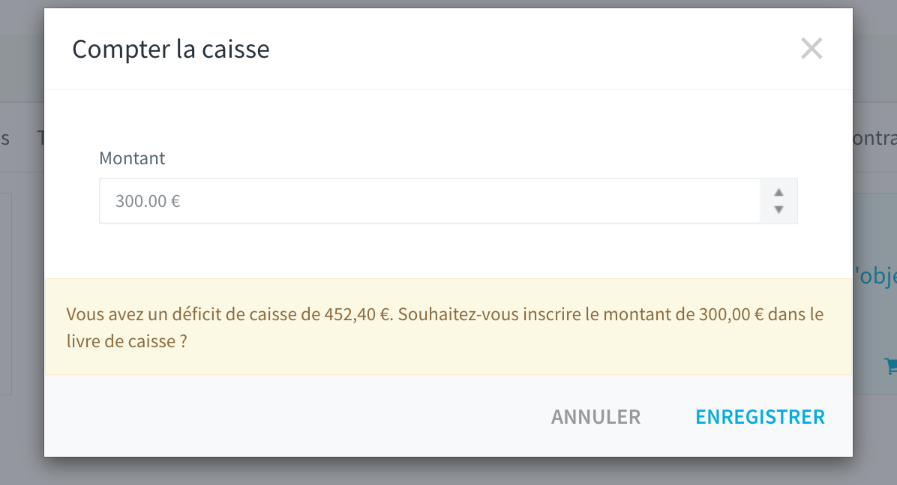
Task: Increase the Montant with the up arrow
Action: coord(779,193)
